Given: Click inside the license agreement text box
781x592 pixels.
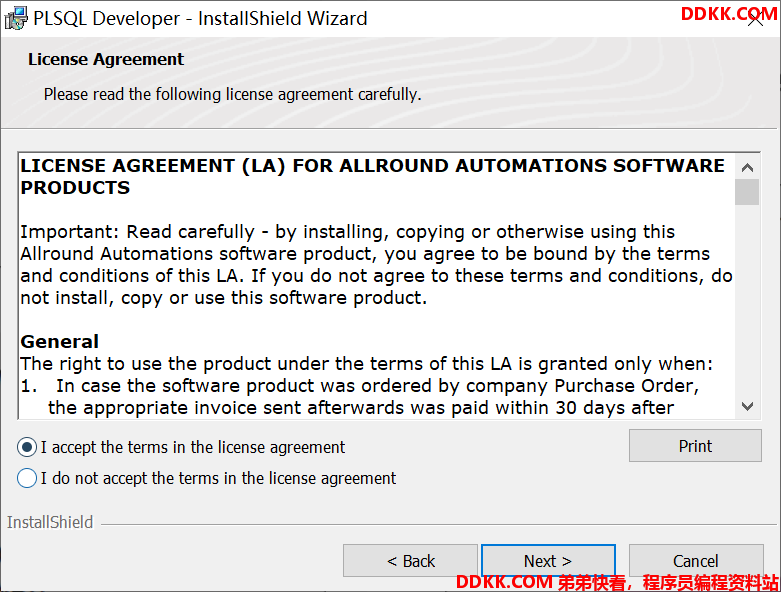Looking at the screenshot, I should pyautogui.click(x=376, y=286).
